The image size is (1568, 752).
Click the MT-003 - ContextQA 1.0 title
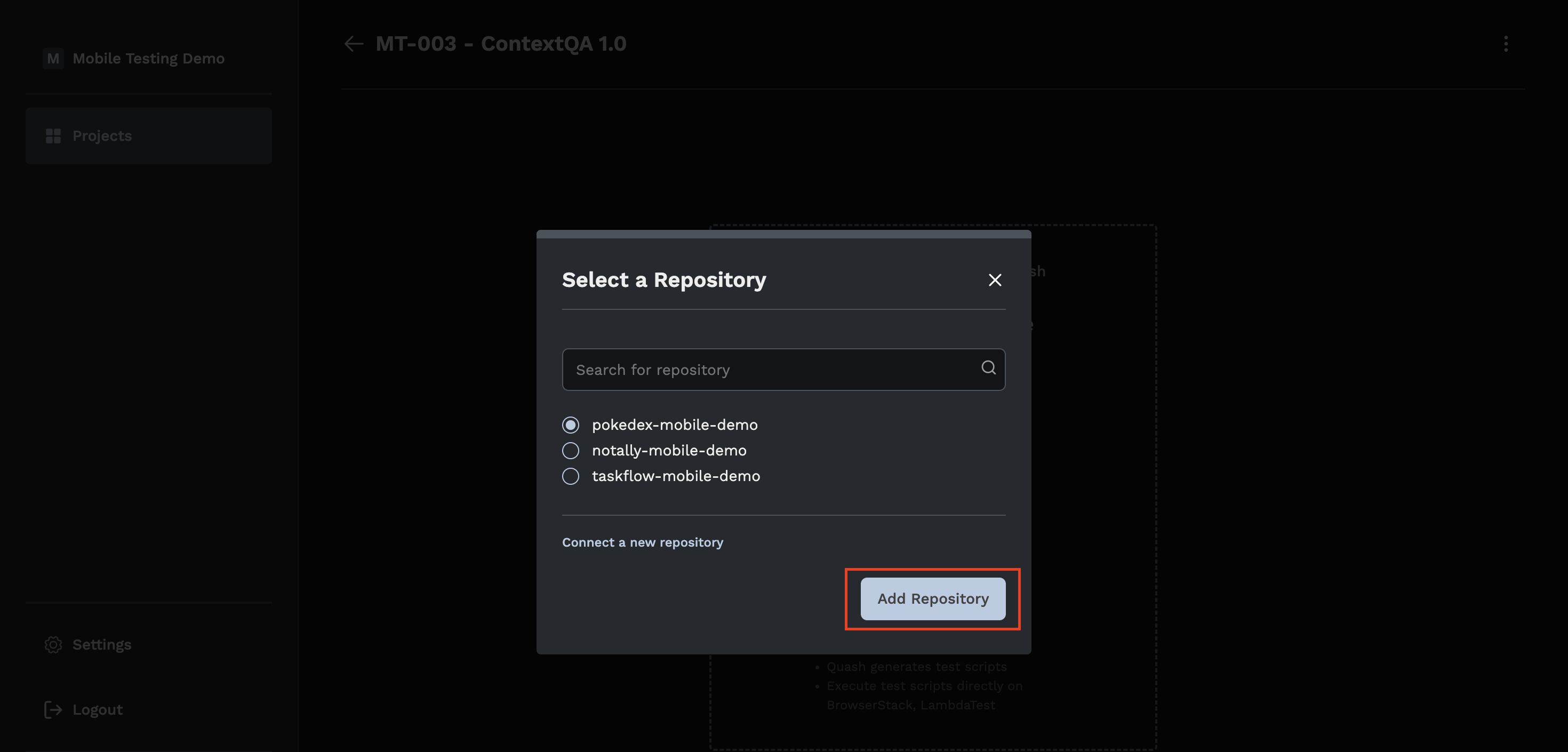click(x=500, y=44)
